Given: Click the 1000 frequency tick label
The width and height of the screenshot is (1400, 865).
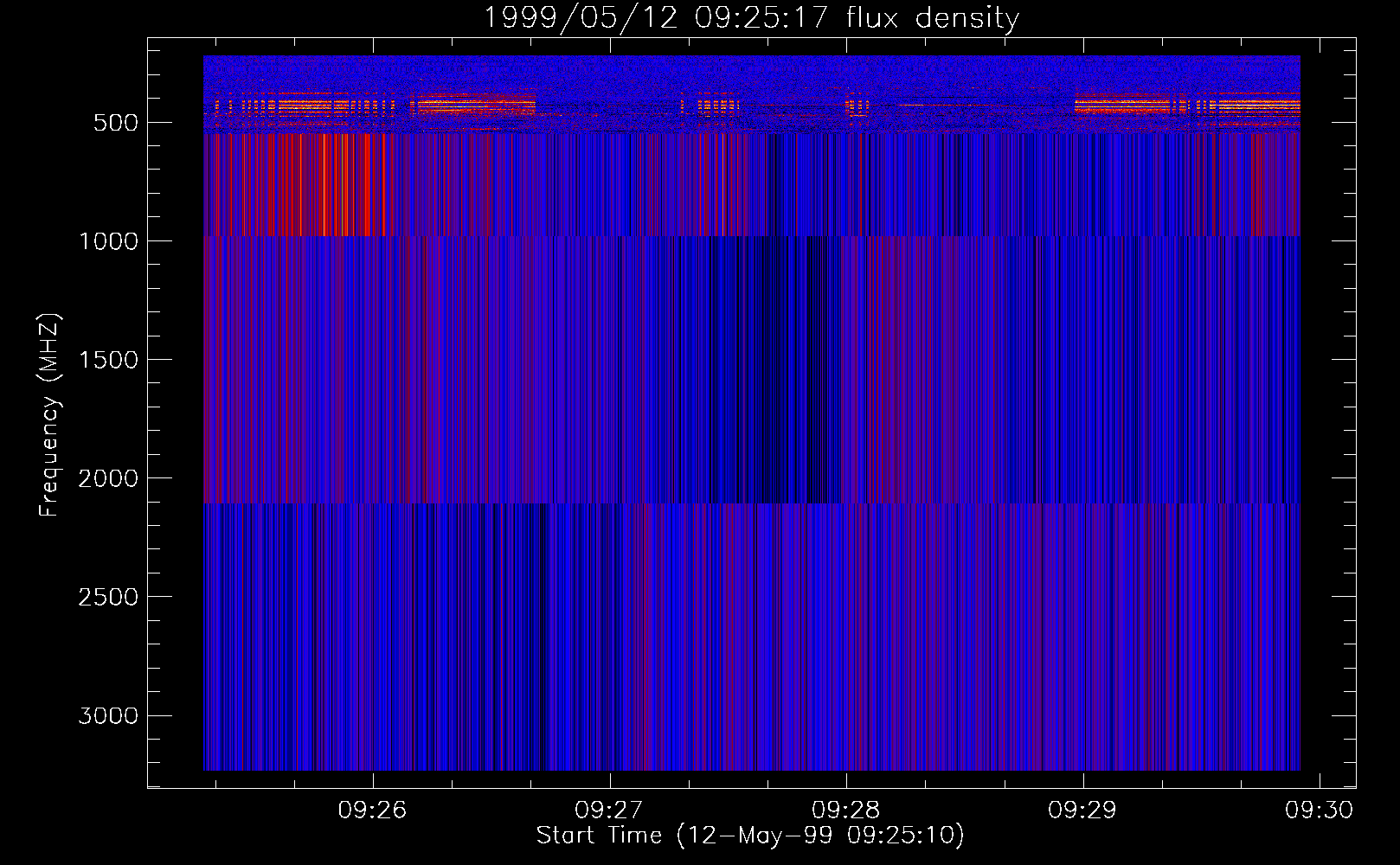Looking at the screenshot, I should pyautogui.click(x=108, y=241).
